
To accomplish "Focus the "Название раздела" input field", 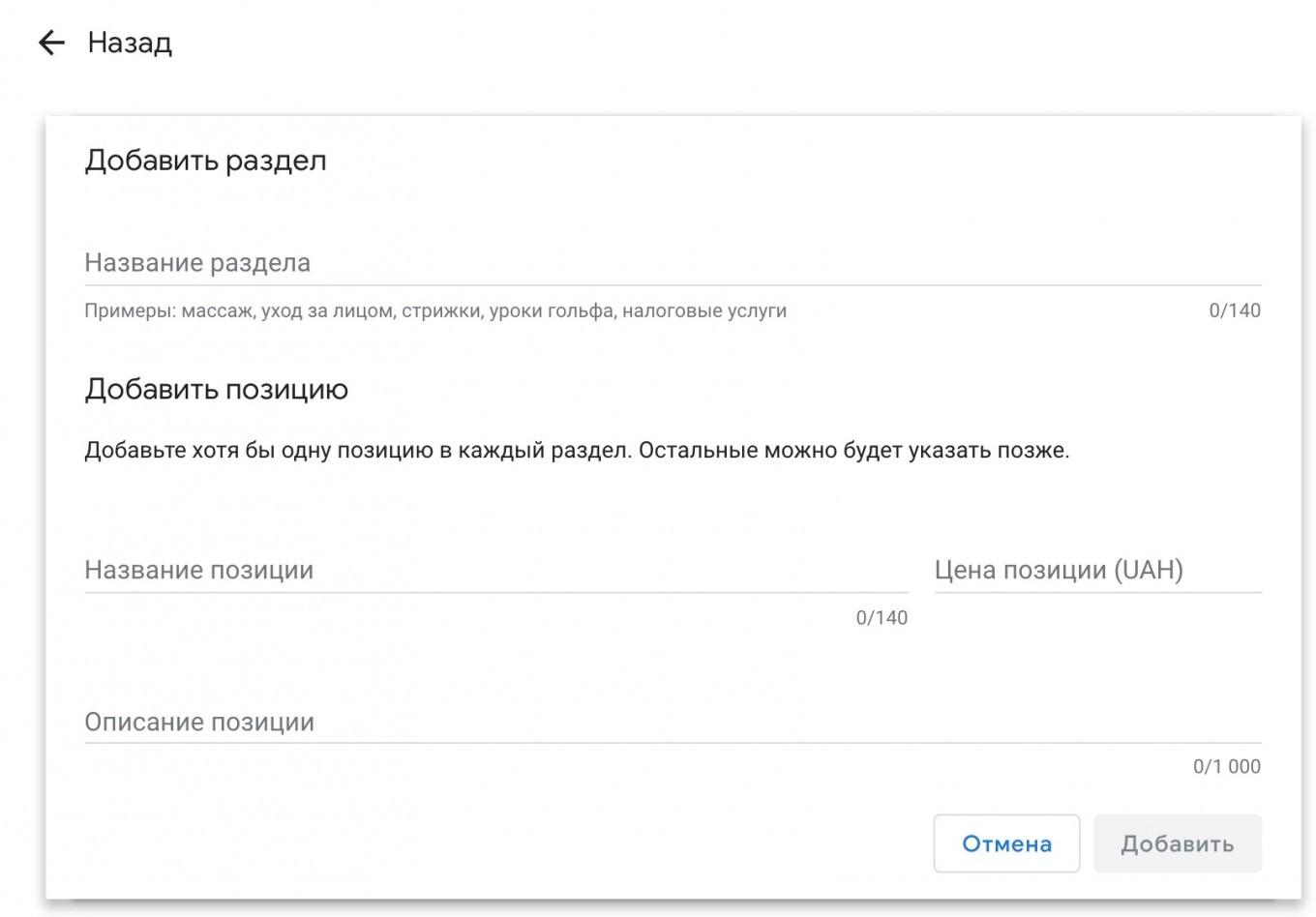I will [672, 263].
